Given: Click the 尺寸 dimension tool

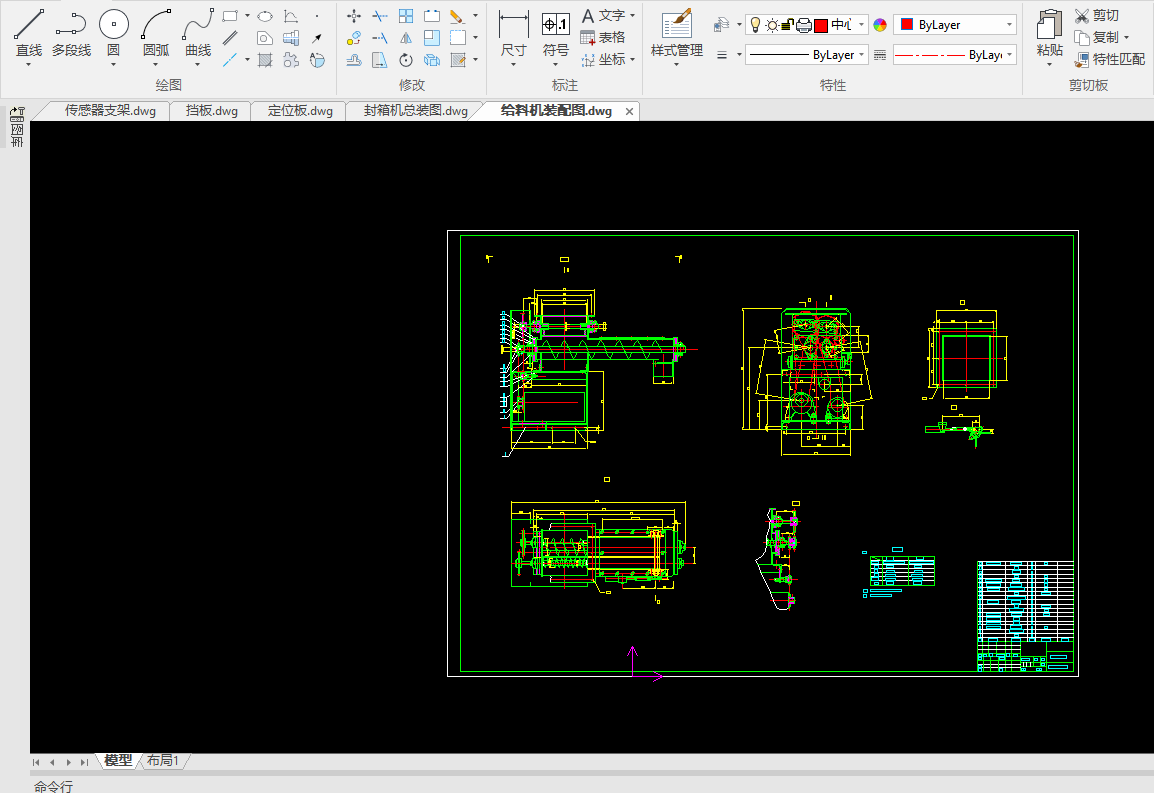Looking at the screenshot, I should 513,26.
